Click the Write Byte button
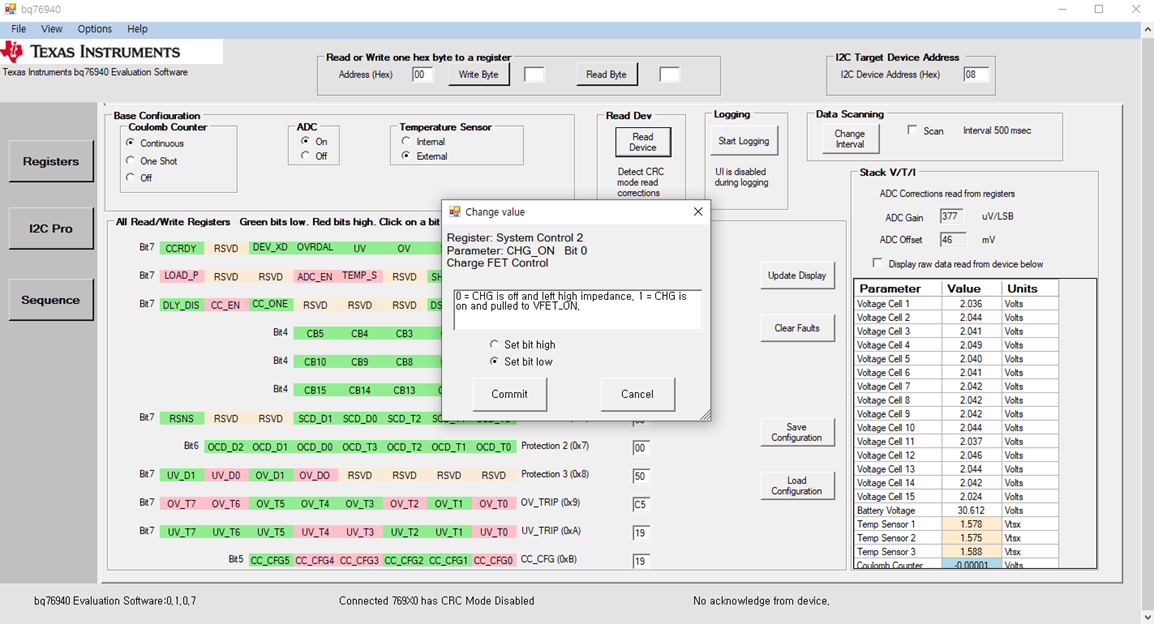The width and height of the screenshot is (1154, 624). click(x=478, y=74)
